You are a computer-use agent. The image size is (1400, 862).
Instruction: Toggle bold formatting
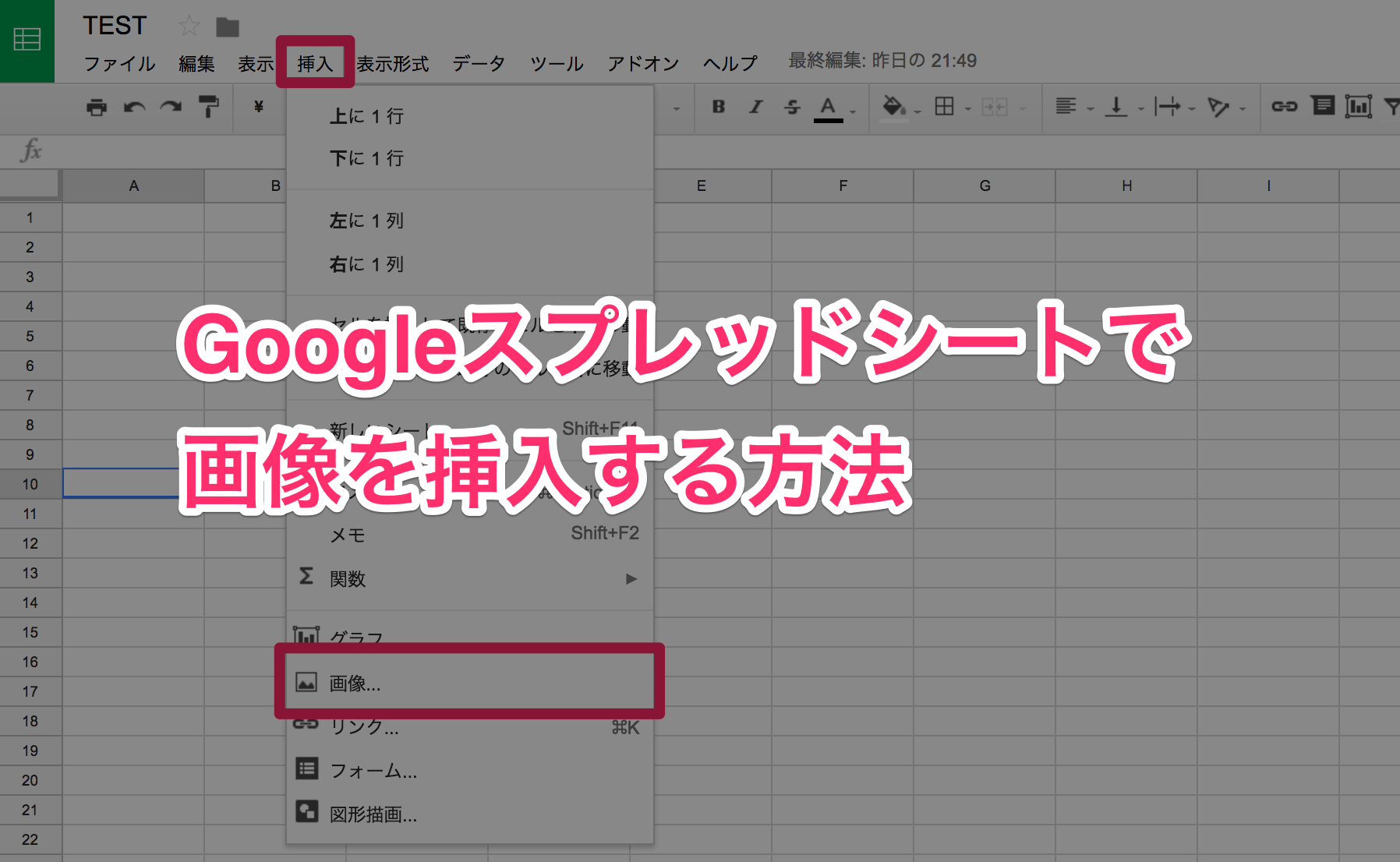pos(719,107)
